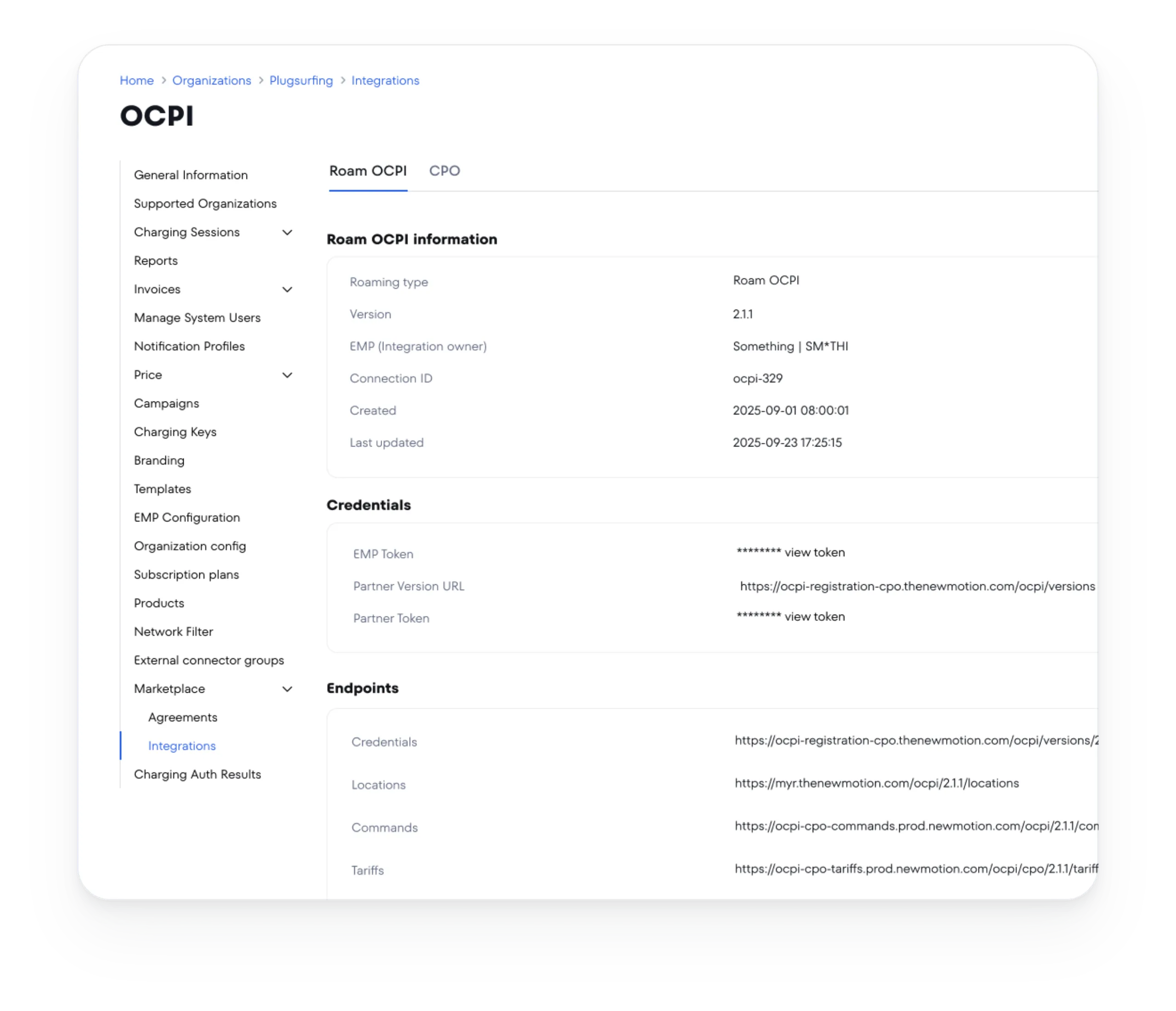This screenshot has height=1011, width=1176.
Task: Expand the Price chevron
Action: (x=287, y=375)
